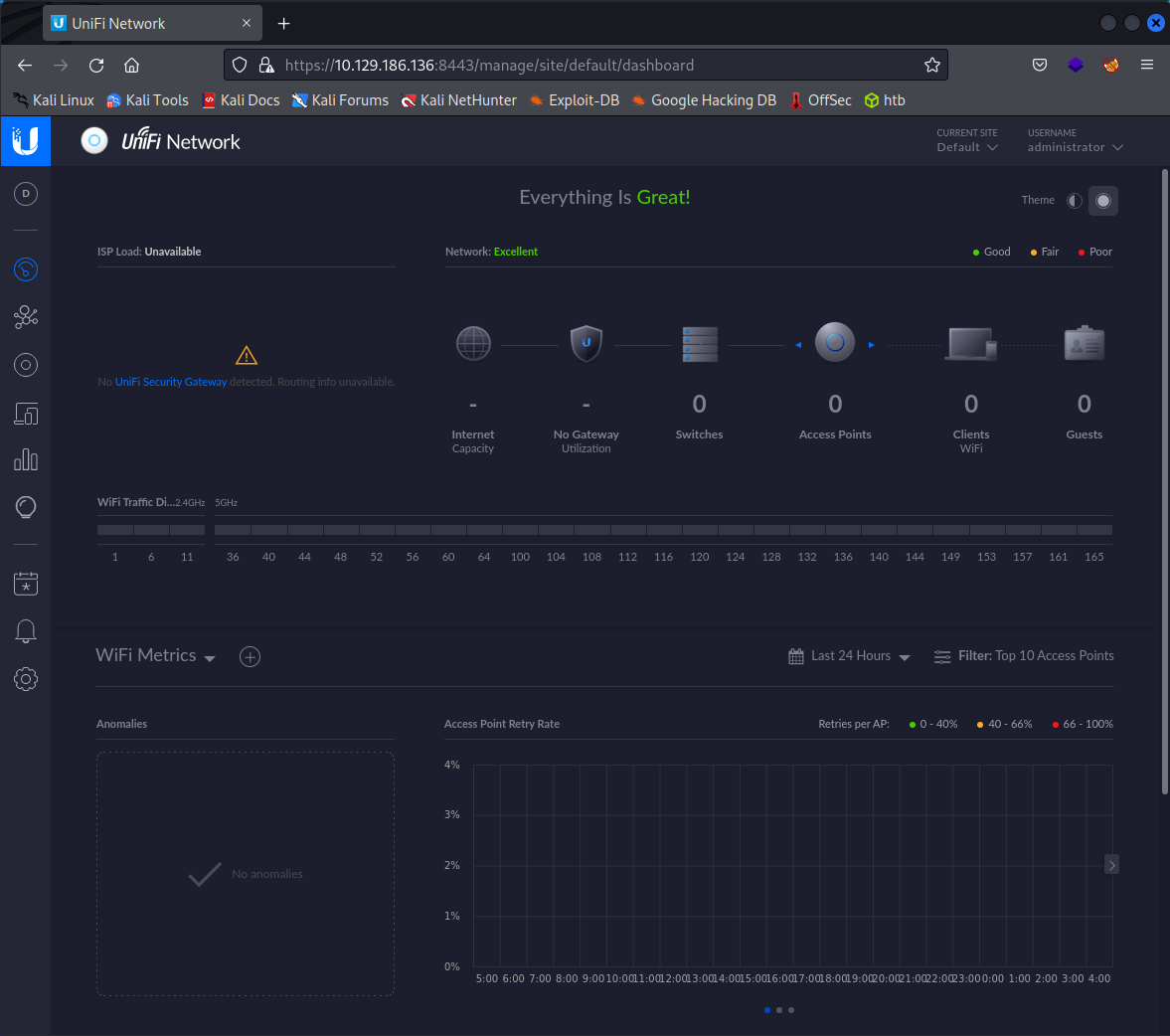Screen dimensions: 1170x1036
Task: Switch to the half-circle light theme option
Action: 1075,201
